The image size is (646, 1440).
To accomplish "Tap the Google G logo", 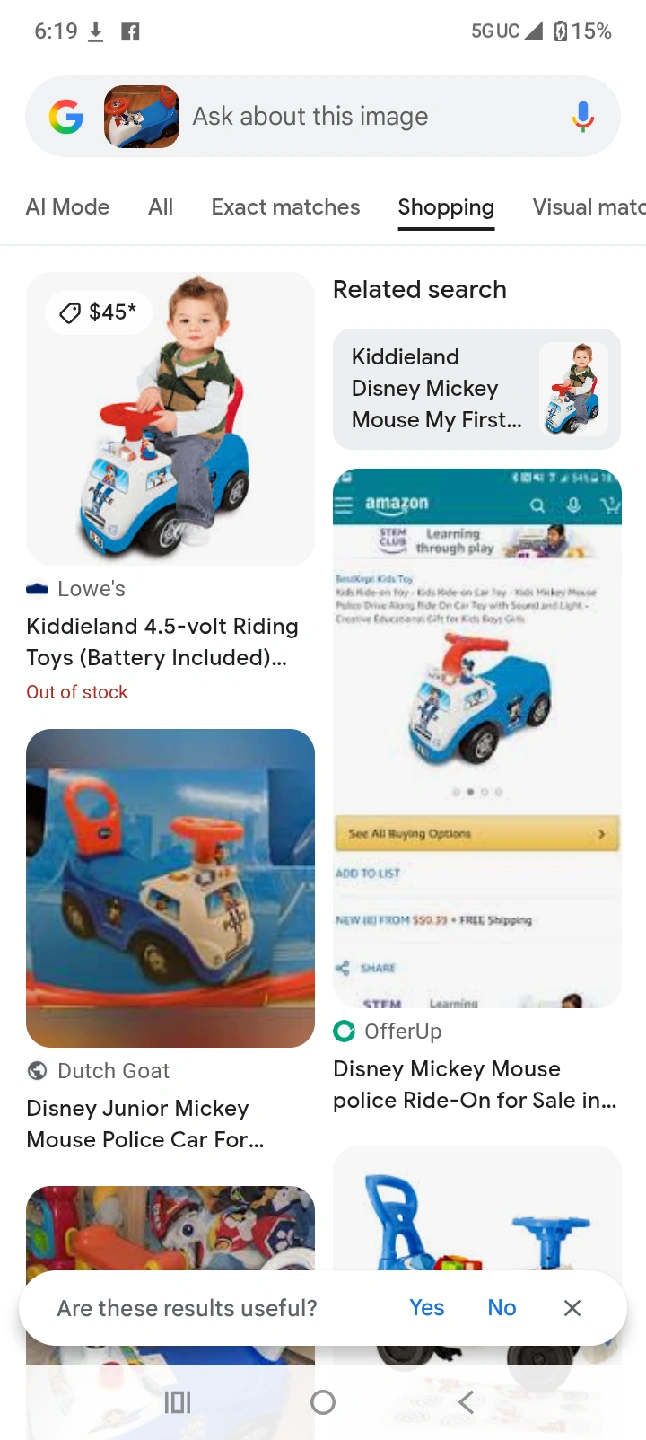I will tap(66, 117).
